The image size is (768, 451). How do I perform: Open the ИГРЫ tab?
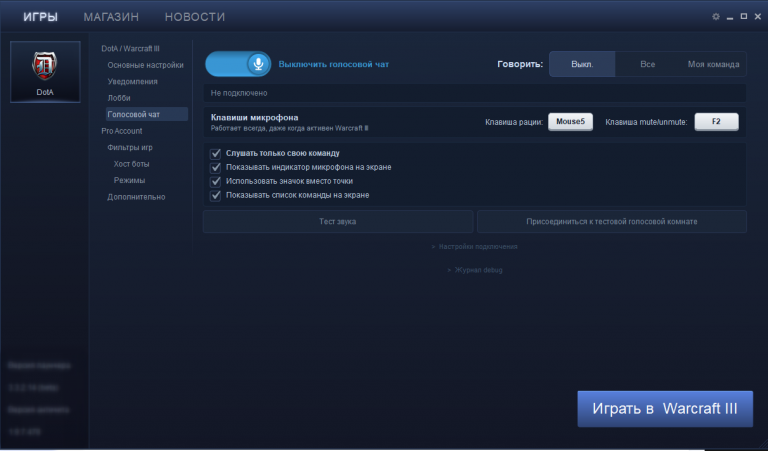tap(41, 17)
